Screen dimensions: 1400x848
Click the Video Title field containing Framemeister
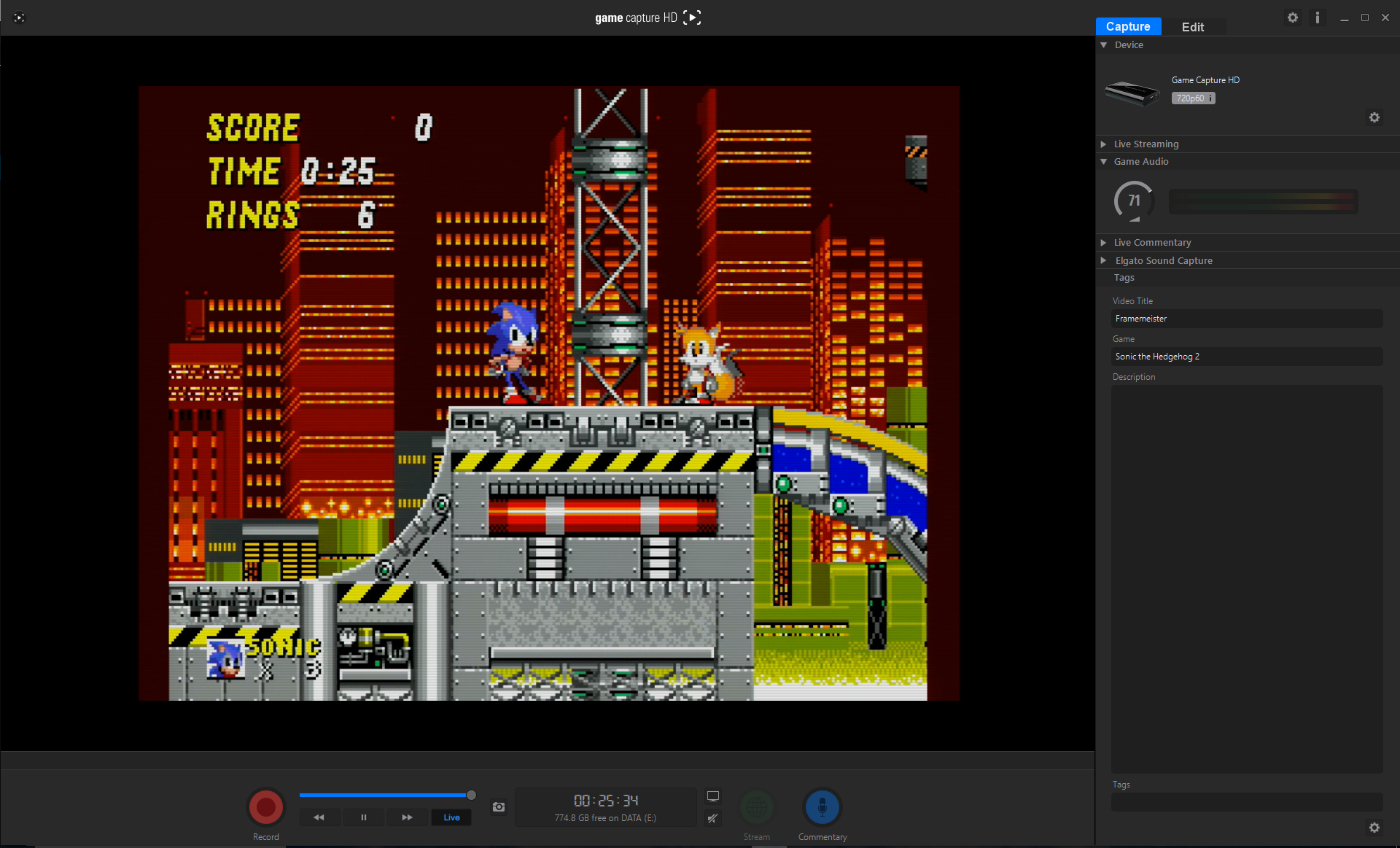coord(1247,319)
